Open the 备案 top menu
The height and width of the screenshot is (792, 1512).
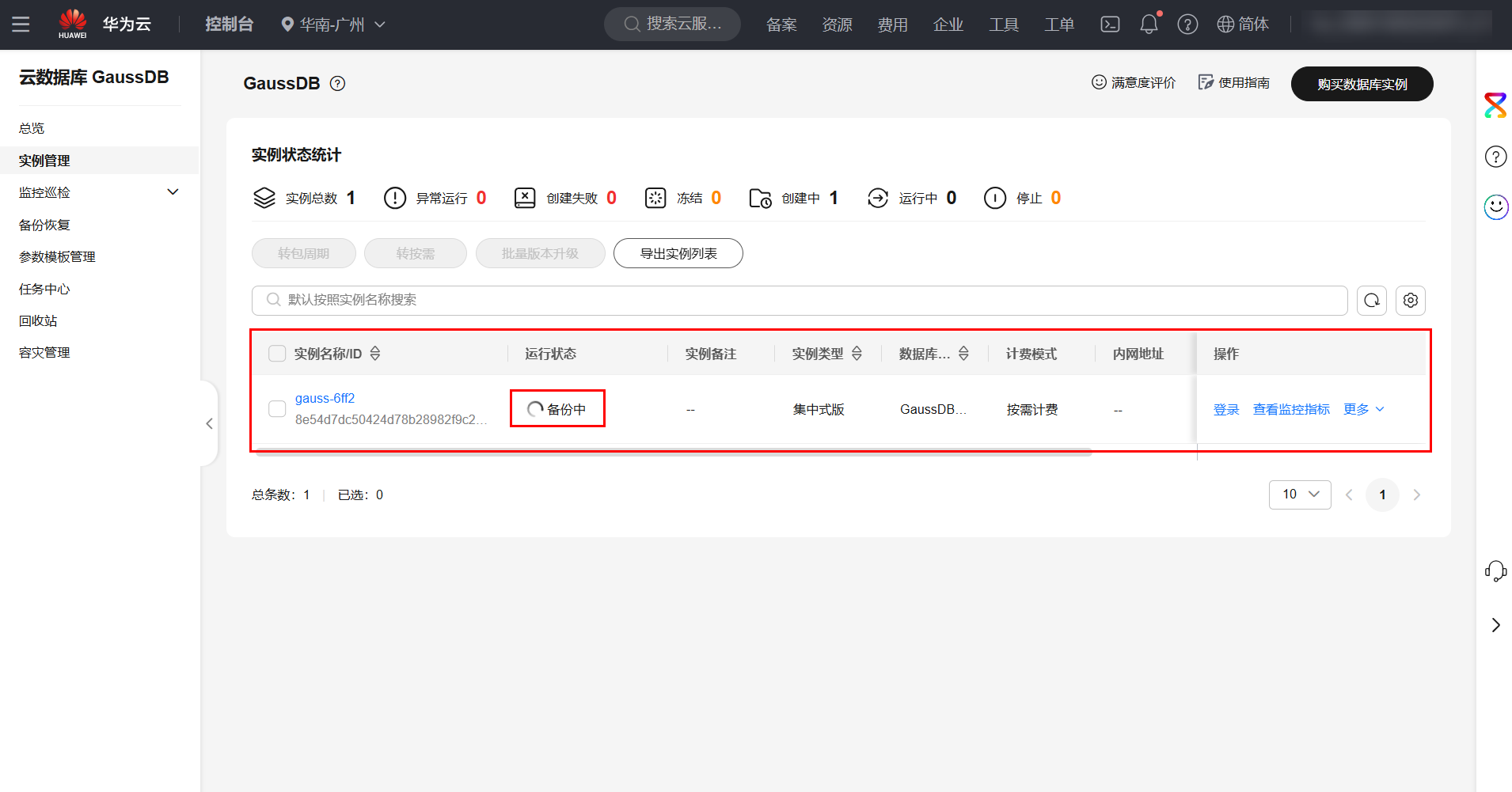tap(781, 25)
